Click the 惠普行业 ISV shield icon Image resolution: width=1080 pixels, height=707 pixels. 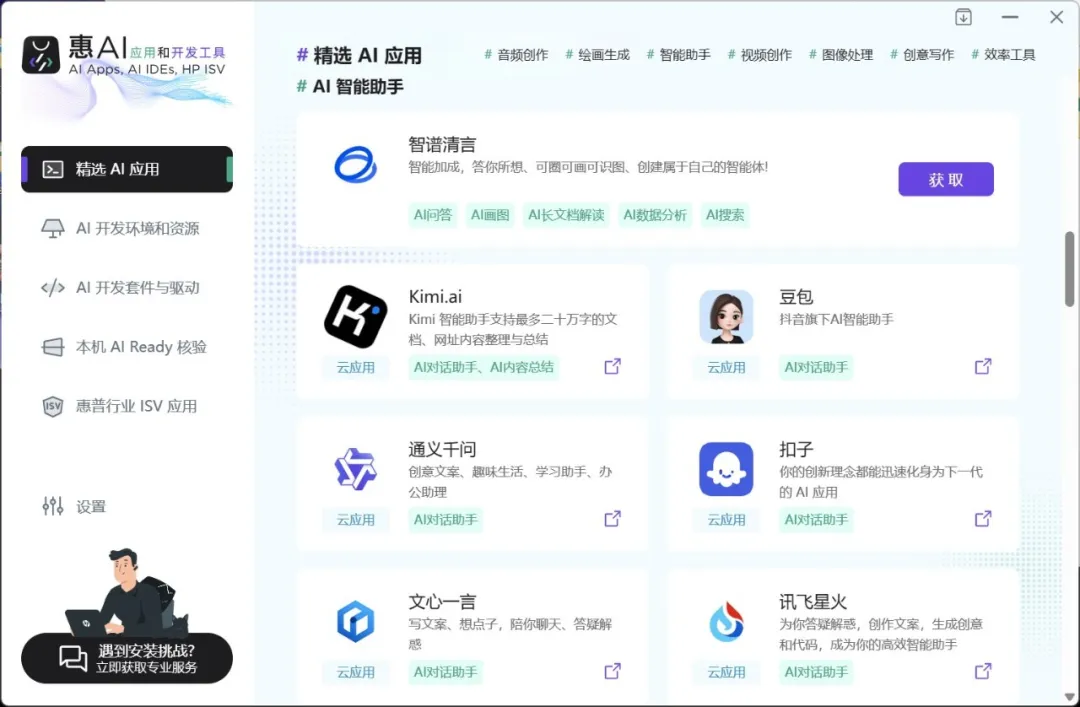pyautogui.click(x=53, y=407)
